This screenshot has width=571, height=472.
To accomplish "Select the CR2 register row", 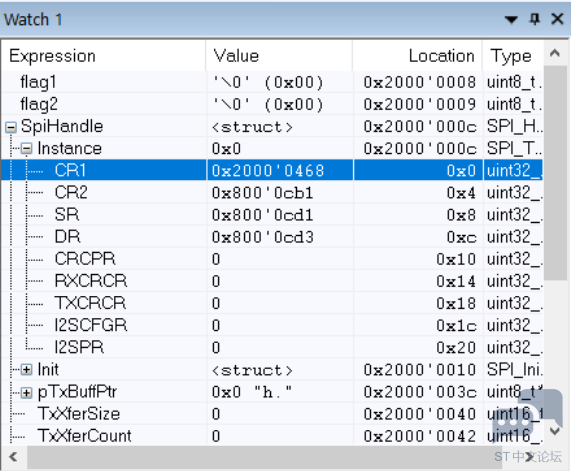I will [x=272, y=193].
